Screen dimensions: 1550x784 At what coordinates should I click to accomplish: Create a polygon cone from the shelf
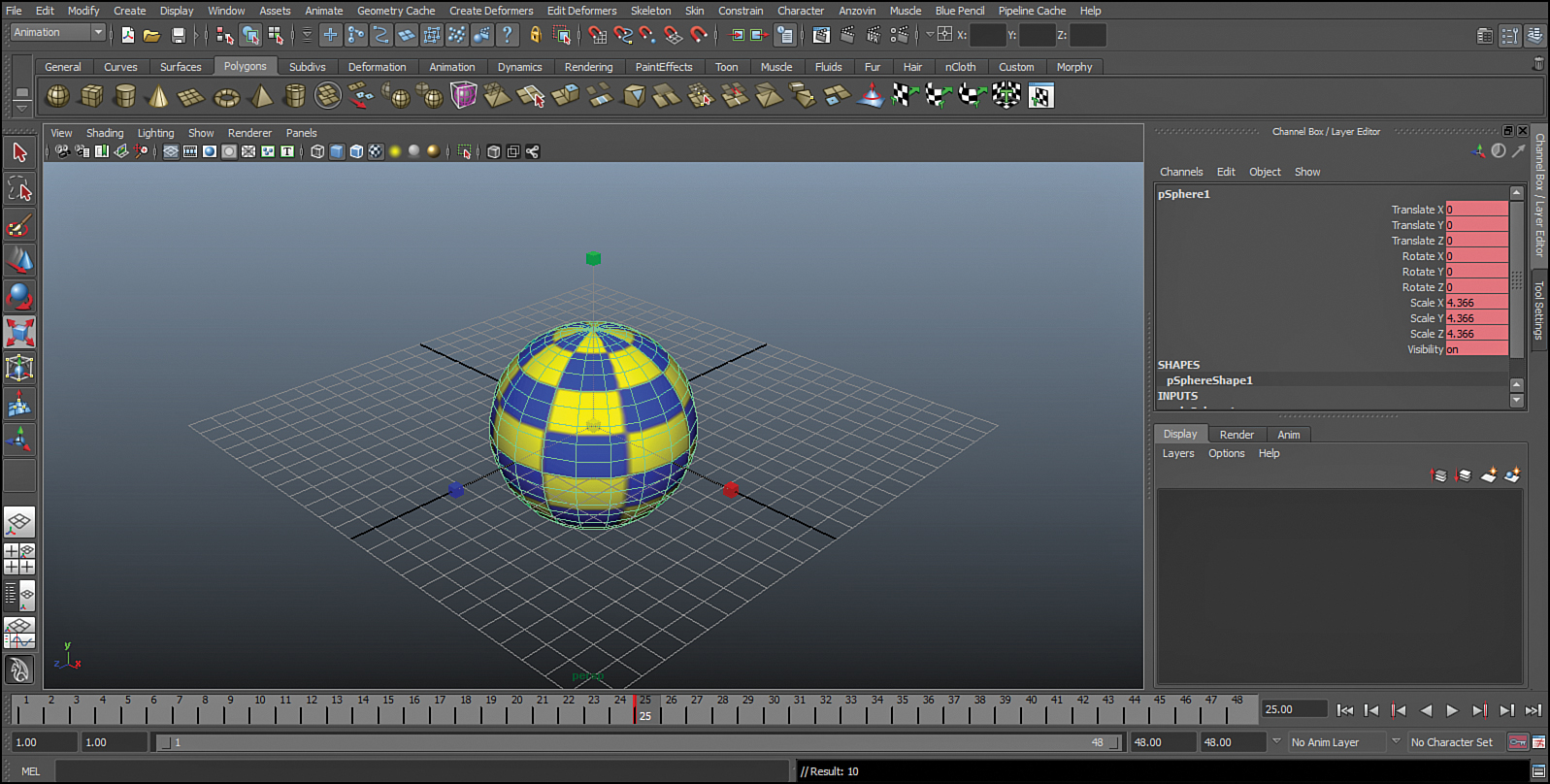click(158, 96)
